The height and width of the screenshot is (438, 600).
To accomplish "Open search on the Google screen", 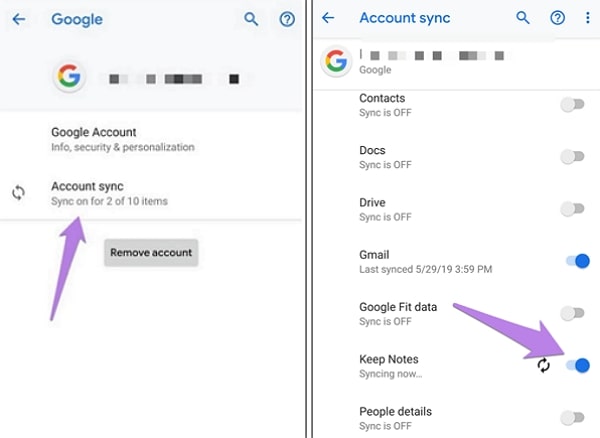I will [x=251, y=19].
